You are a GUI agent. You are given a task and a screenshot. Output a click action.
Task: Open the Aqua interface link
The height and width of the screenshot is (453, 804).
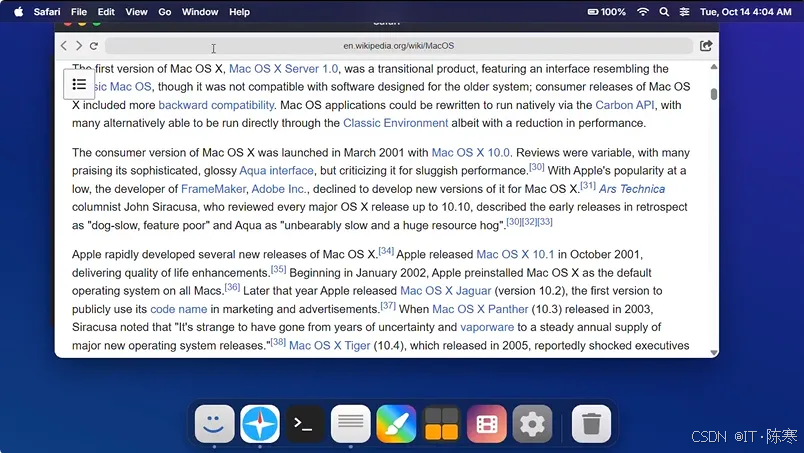[x=276, y=170]
